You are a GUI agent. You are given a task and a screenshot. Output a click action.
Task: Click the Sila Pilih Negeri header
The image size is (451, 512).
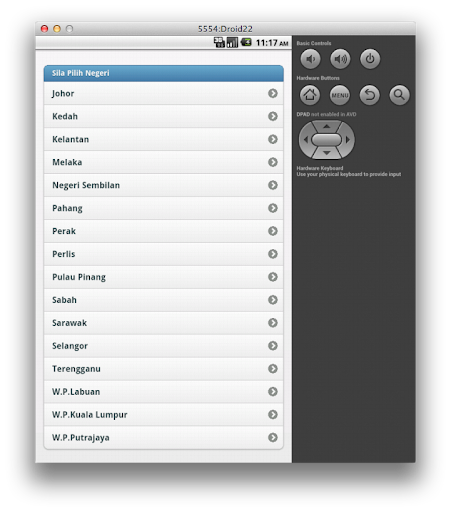pyautogui.click(x=163, y=73)
